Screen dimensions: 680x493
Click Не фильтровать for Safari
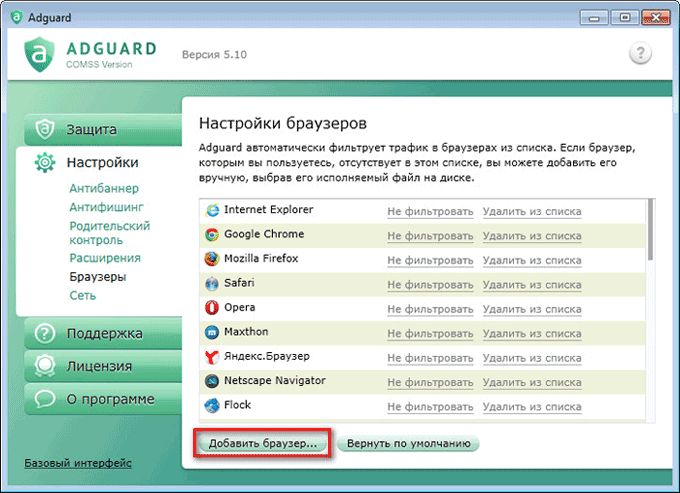(x=430, y=285)
